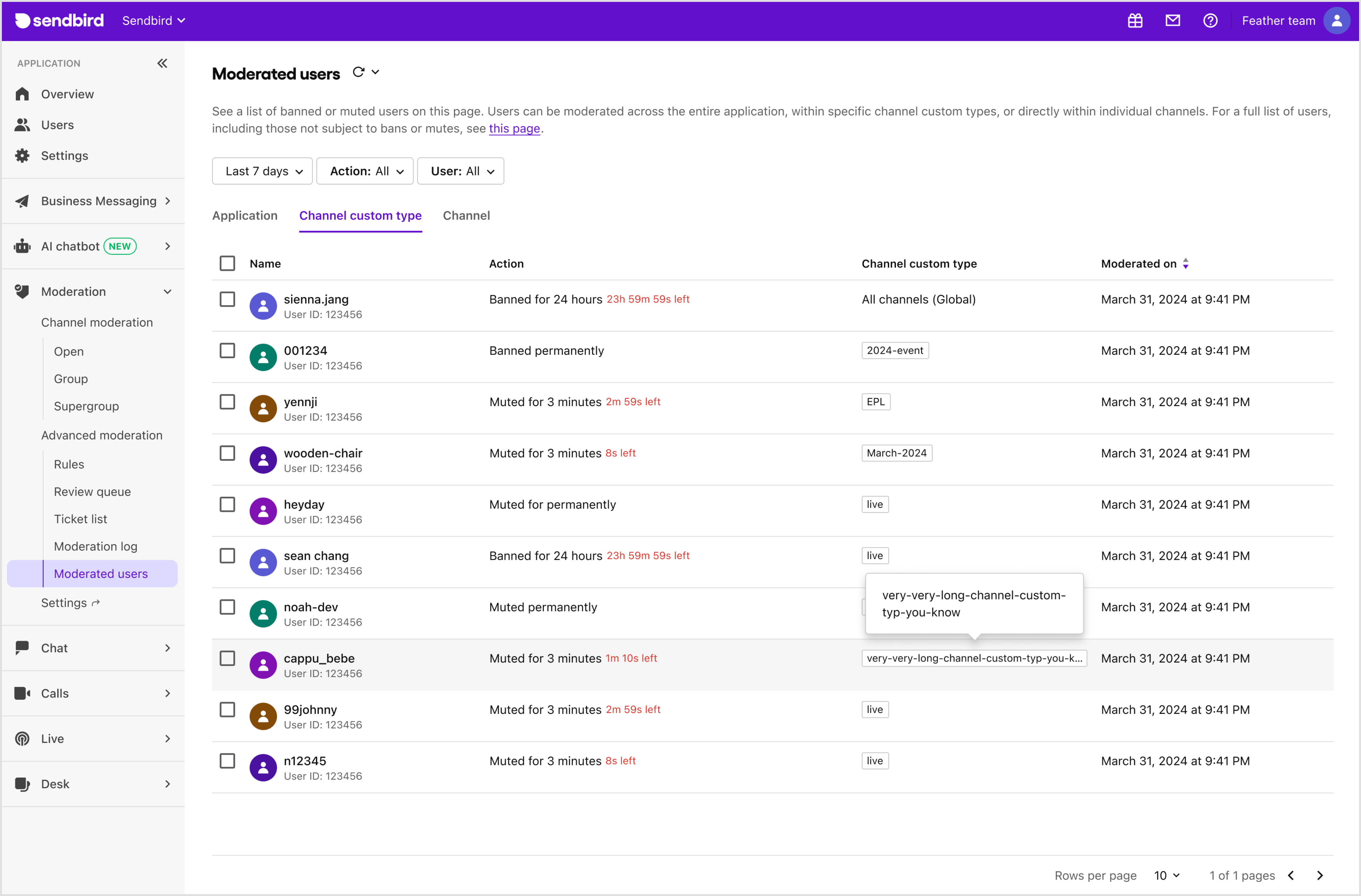Screen dimensions: 1361x896
Task: Switch to the Application tab
Action: (x=245, y=215)
